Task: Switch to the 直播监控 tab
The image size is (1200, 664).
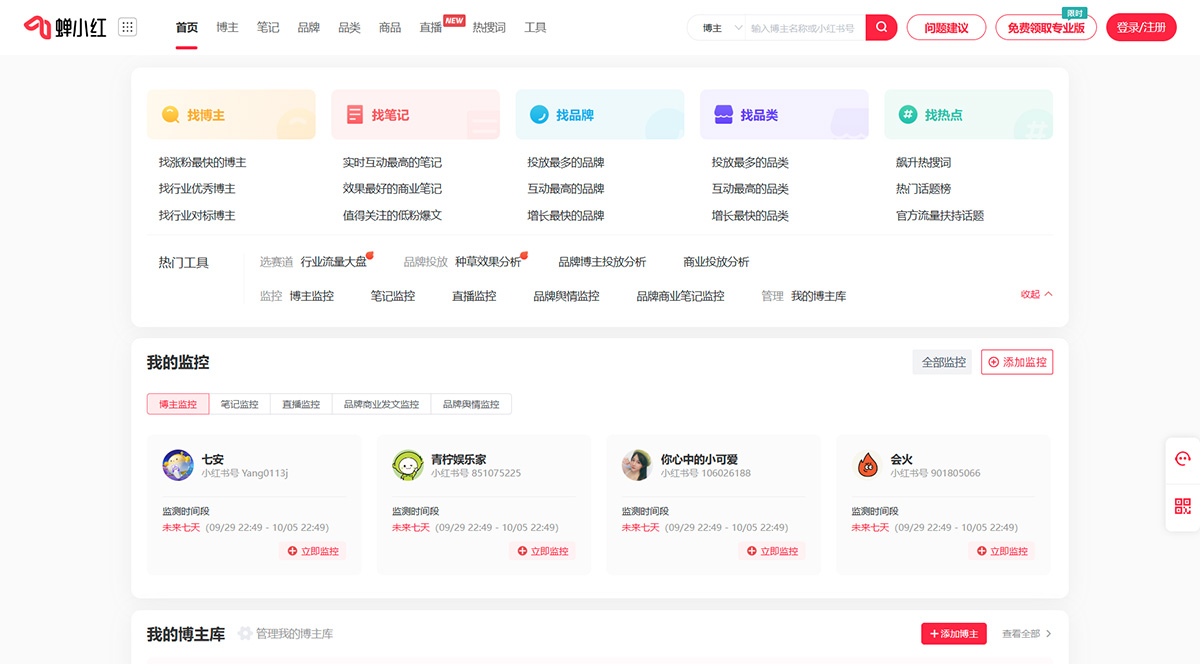Action: (x=301, y=403)
